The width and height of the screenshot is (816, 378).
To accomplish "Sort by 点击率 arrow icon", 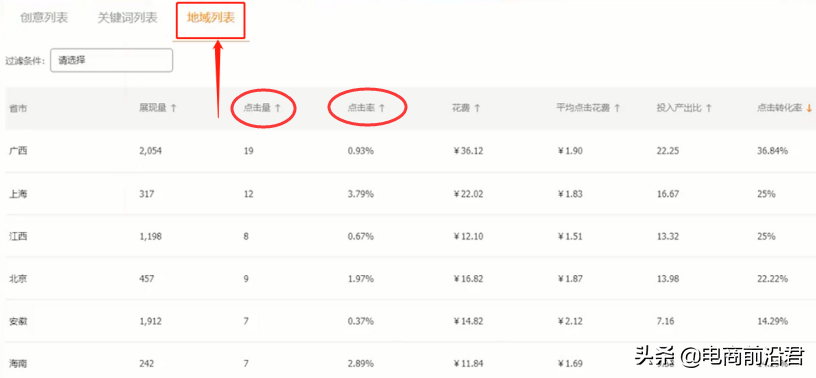I will (382, 108).
